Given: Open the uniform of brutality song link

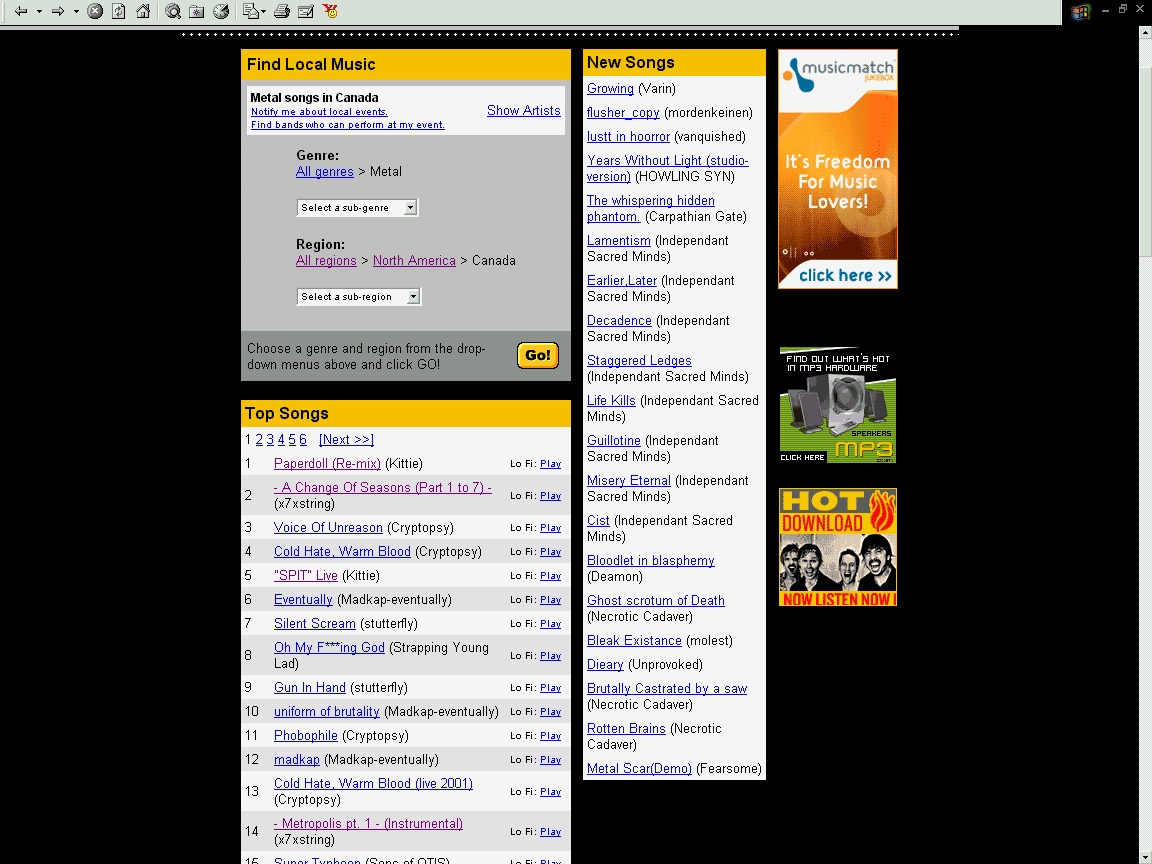Looking at the screenshot, I should 327,711.
